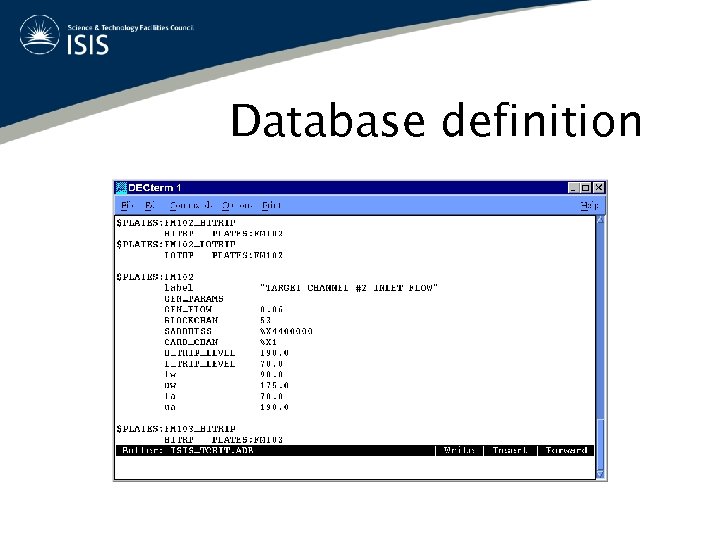Click the $PLATES:FM103_HITRIP line
The width and height of the screenshot is (720, 540).
176,429
